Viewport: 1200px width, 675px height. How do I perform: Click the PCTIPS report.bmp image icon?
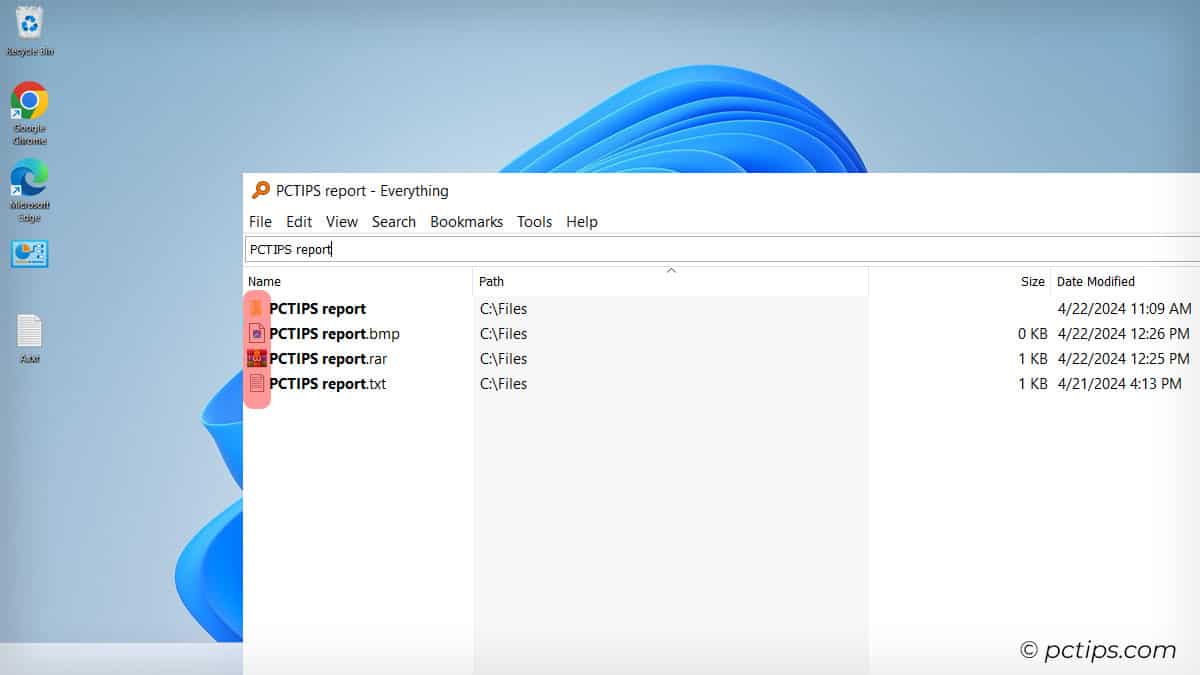click(x=257, y=333)
